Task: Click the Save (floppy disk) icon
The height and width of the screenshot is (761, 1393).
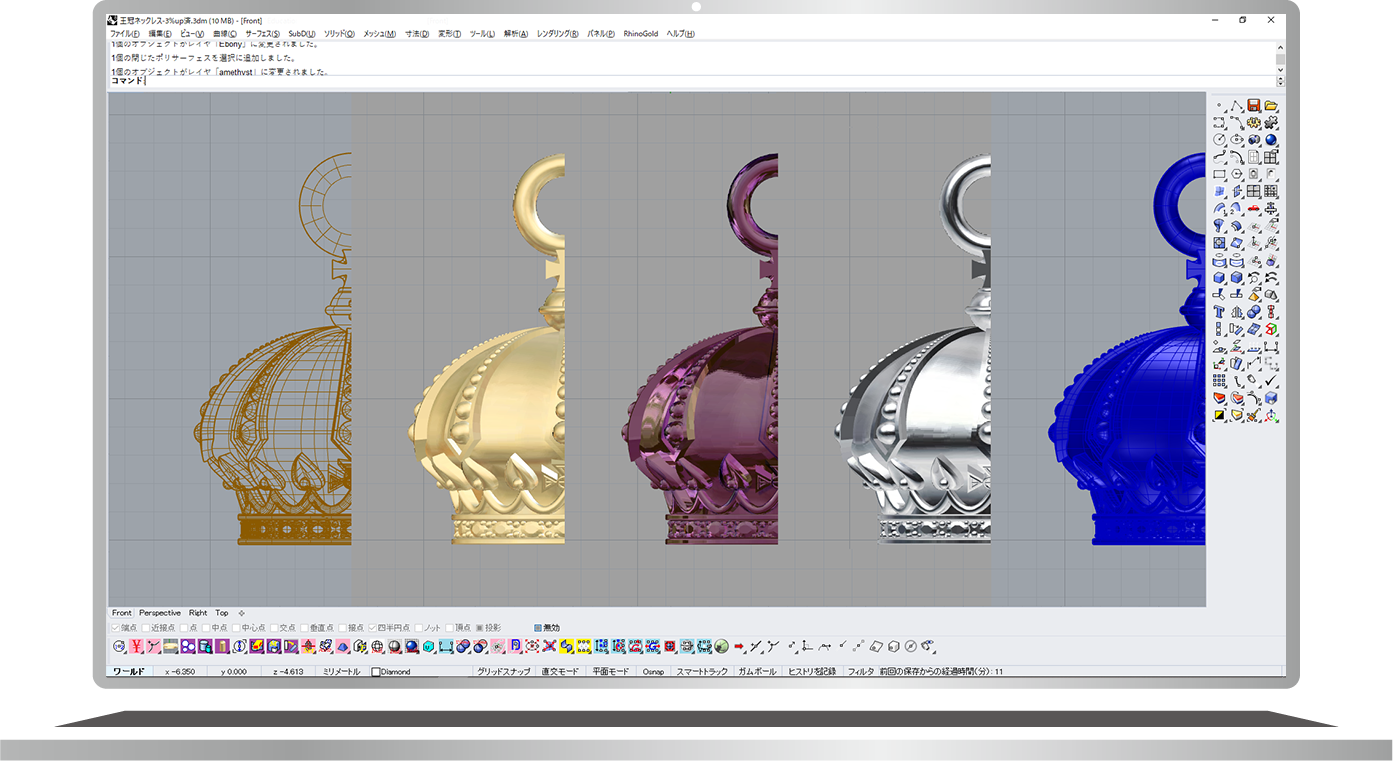Action: click(x=1254, y=105)
